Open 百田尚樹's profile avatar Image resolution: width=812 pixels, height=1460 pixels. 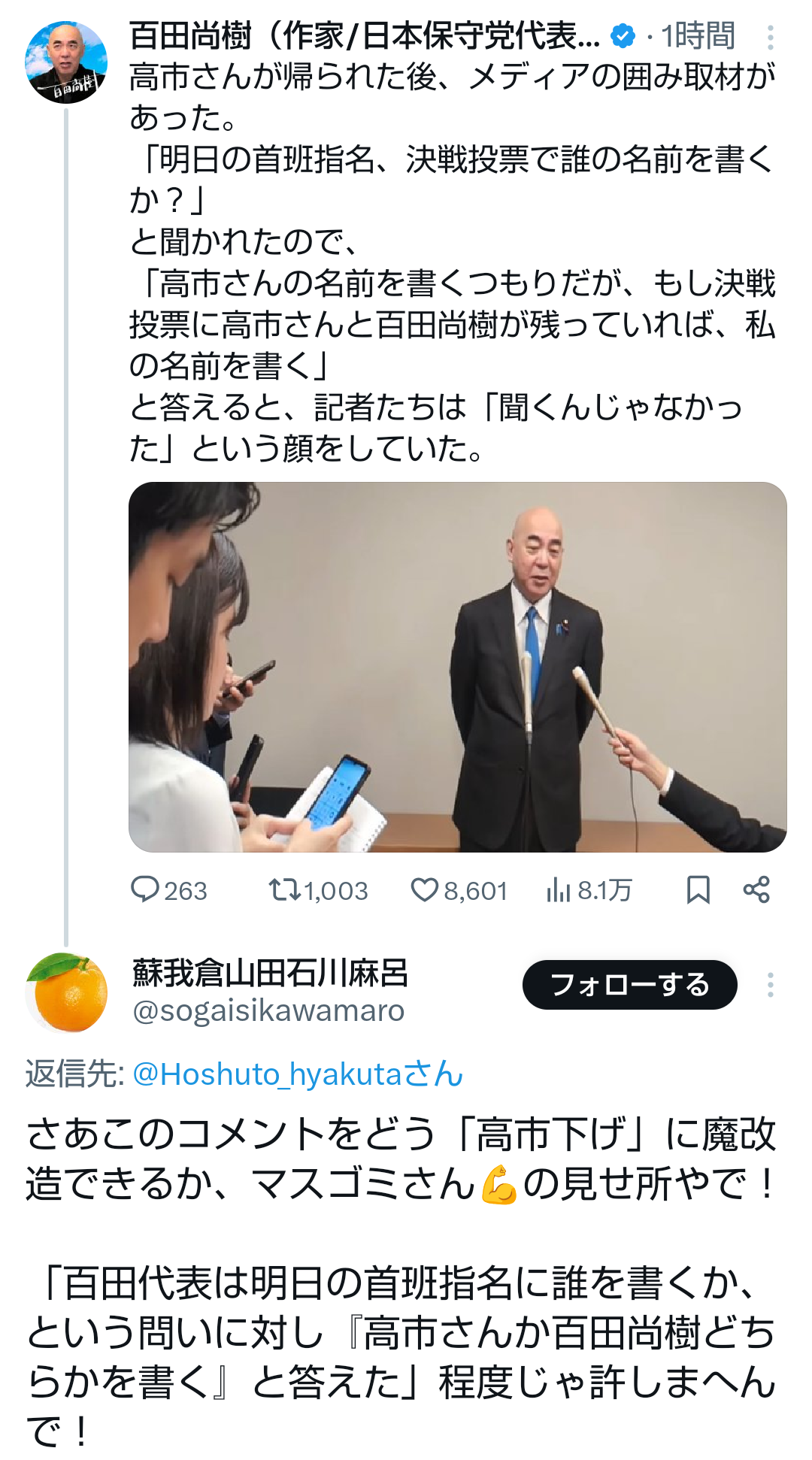point(66,62)
